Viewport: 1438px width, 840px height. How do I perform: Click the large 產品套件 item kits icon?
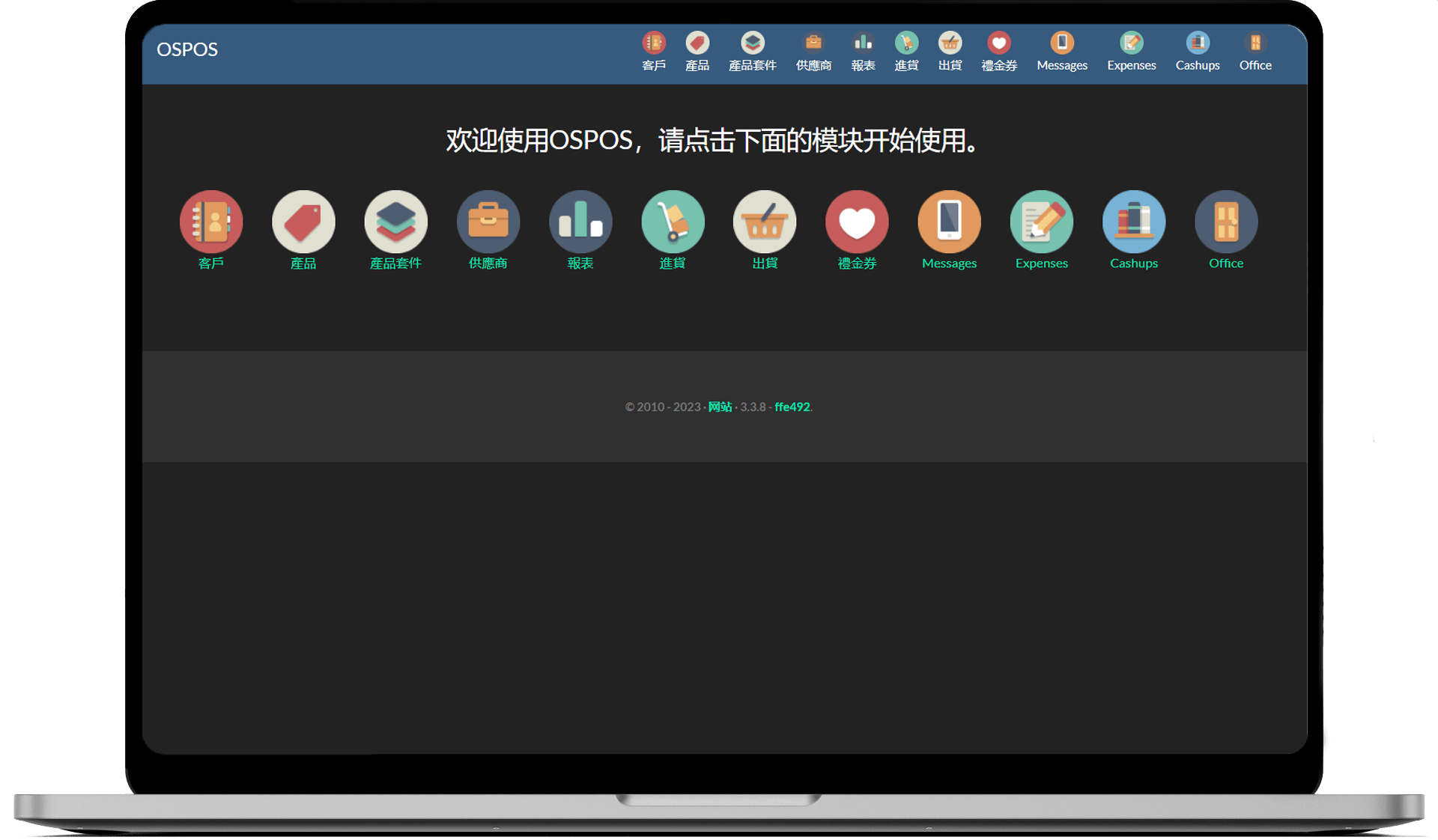395,222
